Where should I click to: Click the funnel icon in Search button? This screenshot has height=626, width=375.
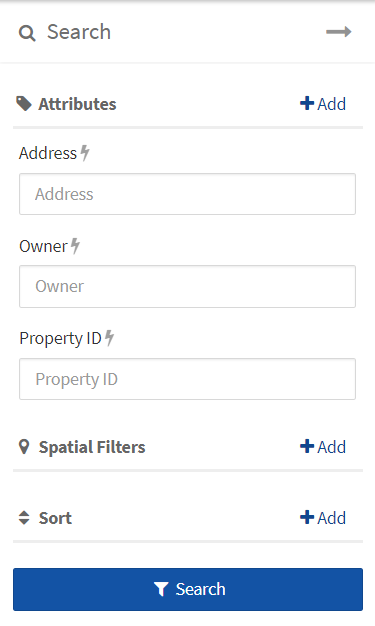[x=161, y=589]
